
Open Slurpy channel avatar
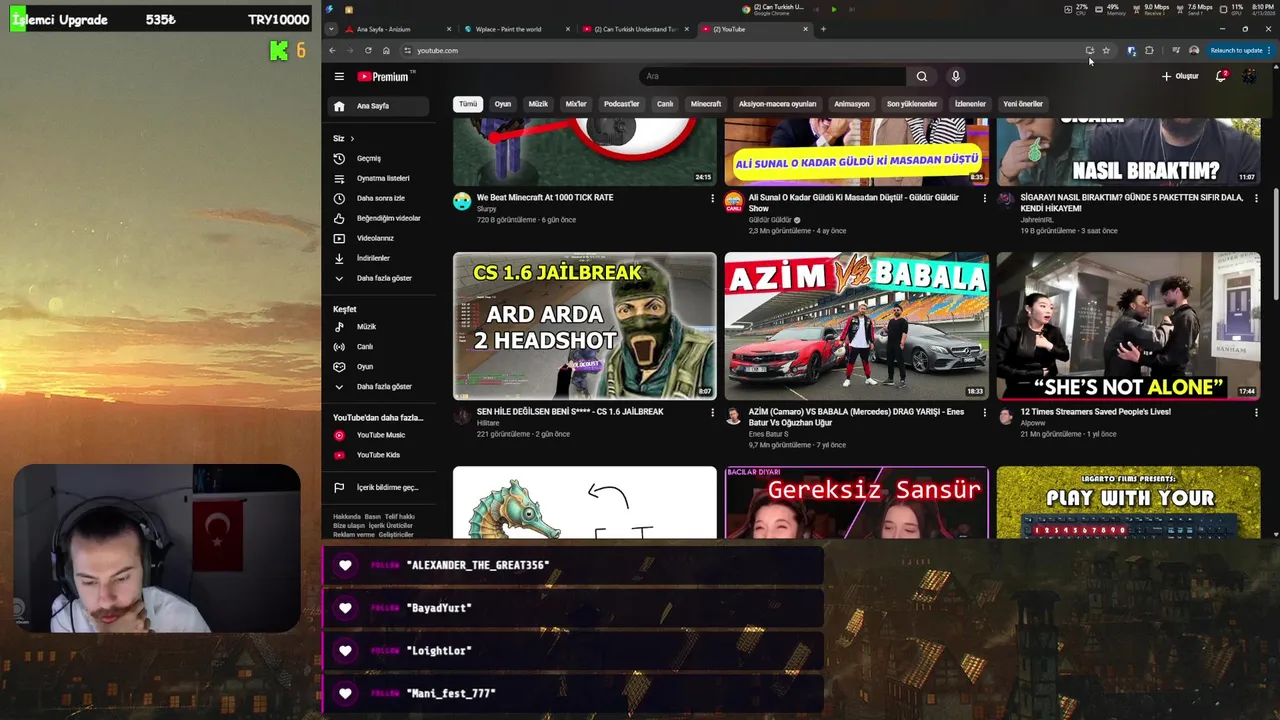(462, 201)
